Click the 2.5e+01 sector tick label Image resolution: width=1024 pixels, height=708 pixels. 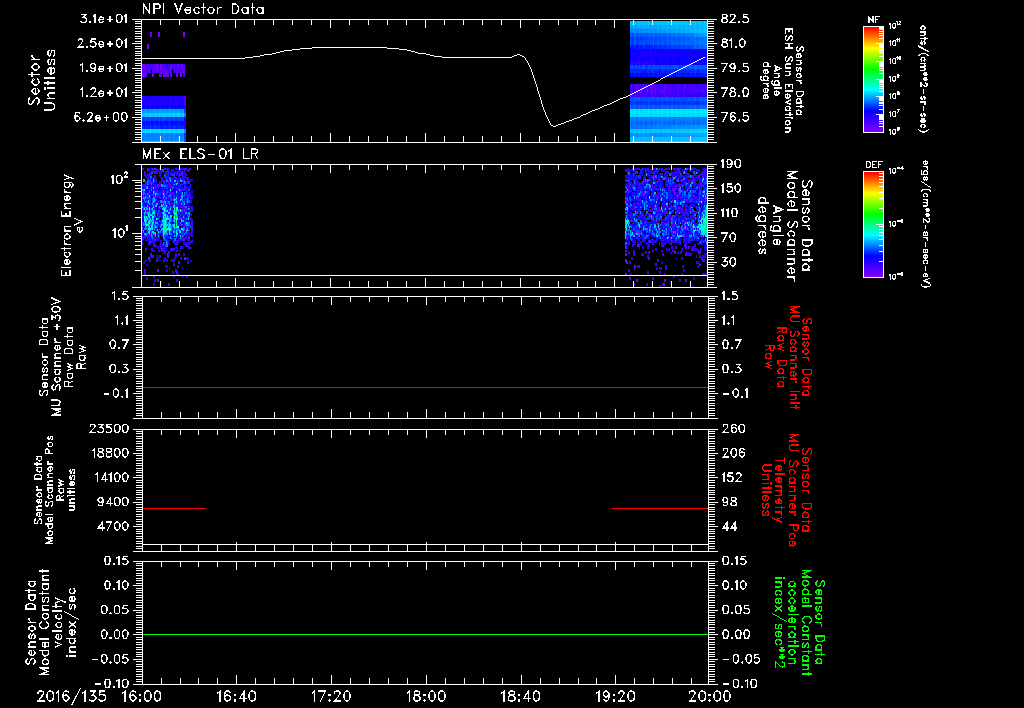(x=103, y=43)
